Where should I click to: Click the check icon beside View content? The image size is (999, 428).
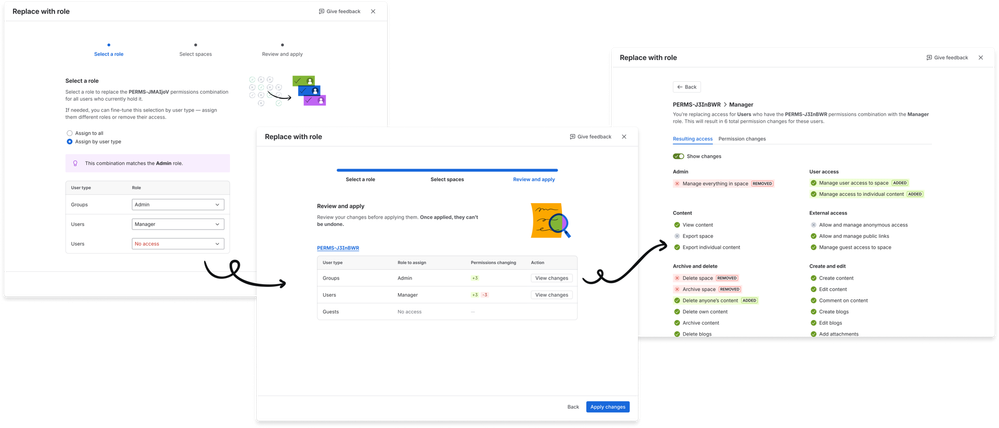[677, 225]
